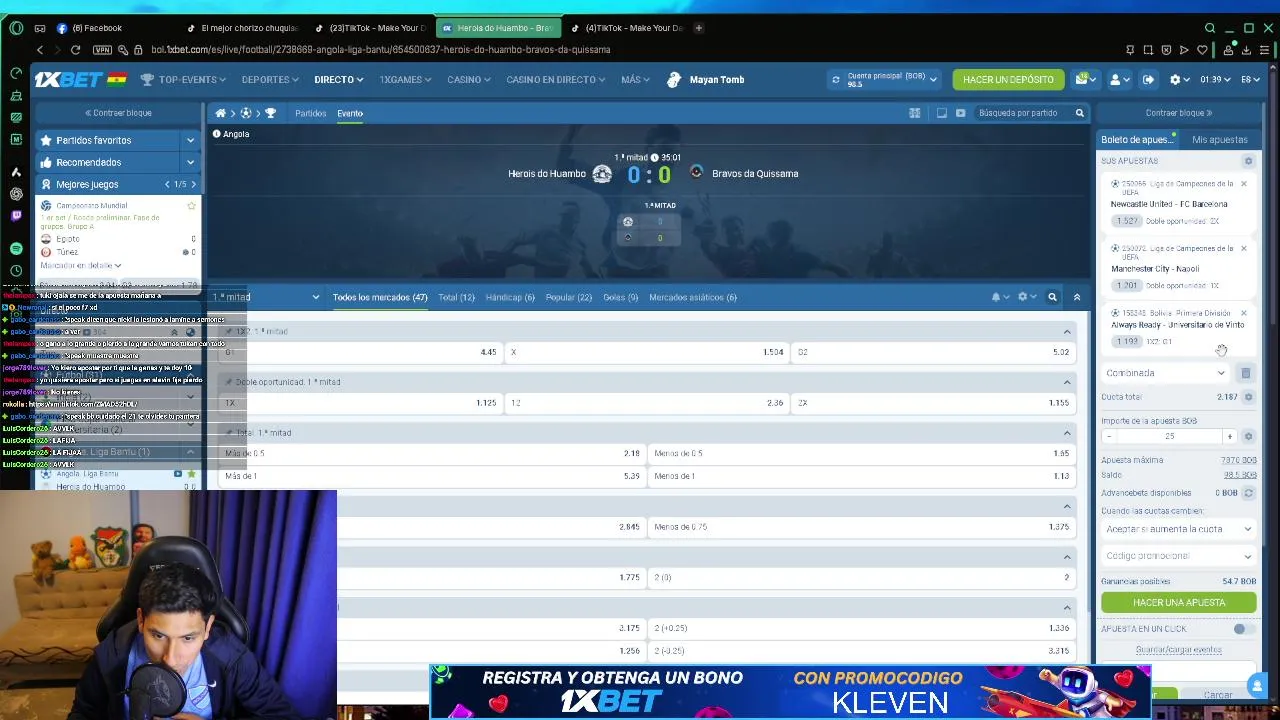1280x720 pixels.
Task: Open the site settings gear
Action: pos(1180,79)
